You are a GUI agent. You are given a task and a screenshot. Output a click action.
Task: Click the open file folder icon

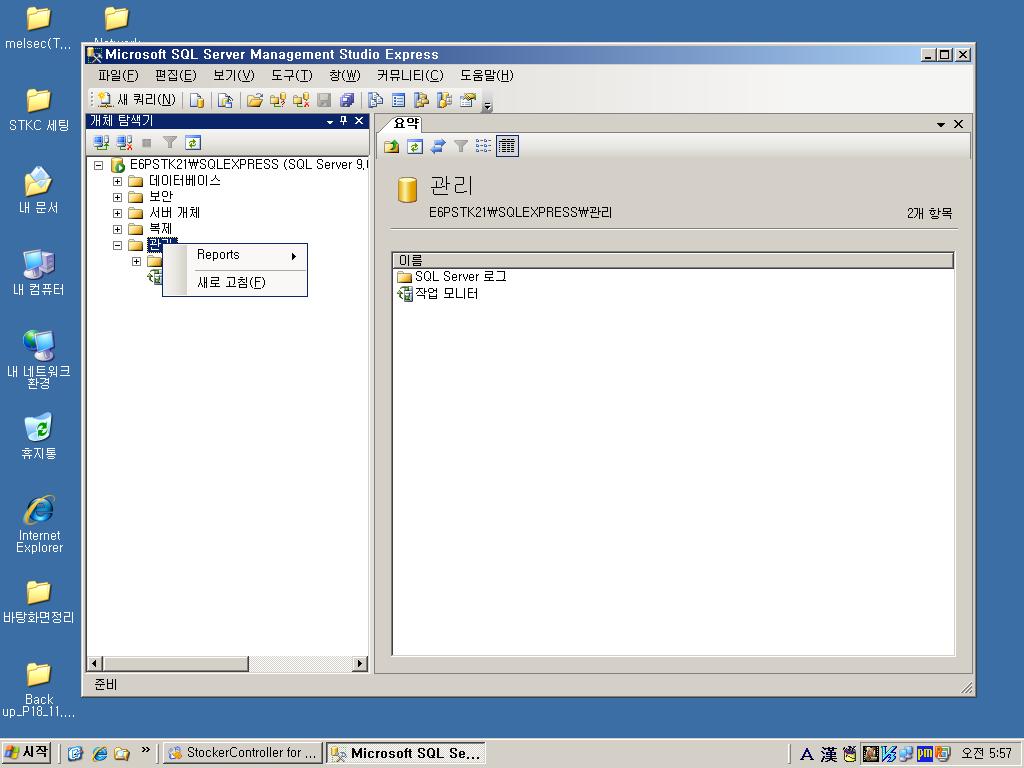[255, 100]
